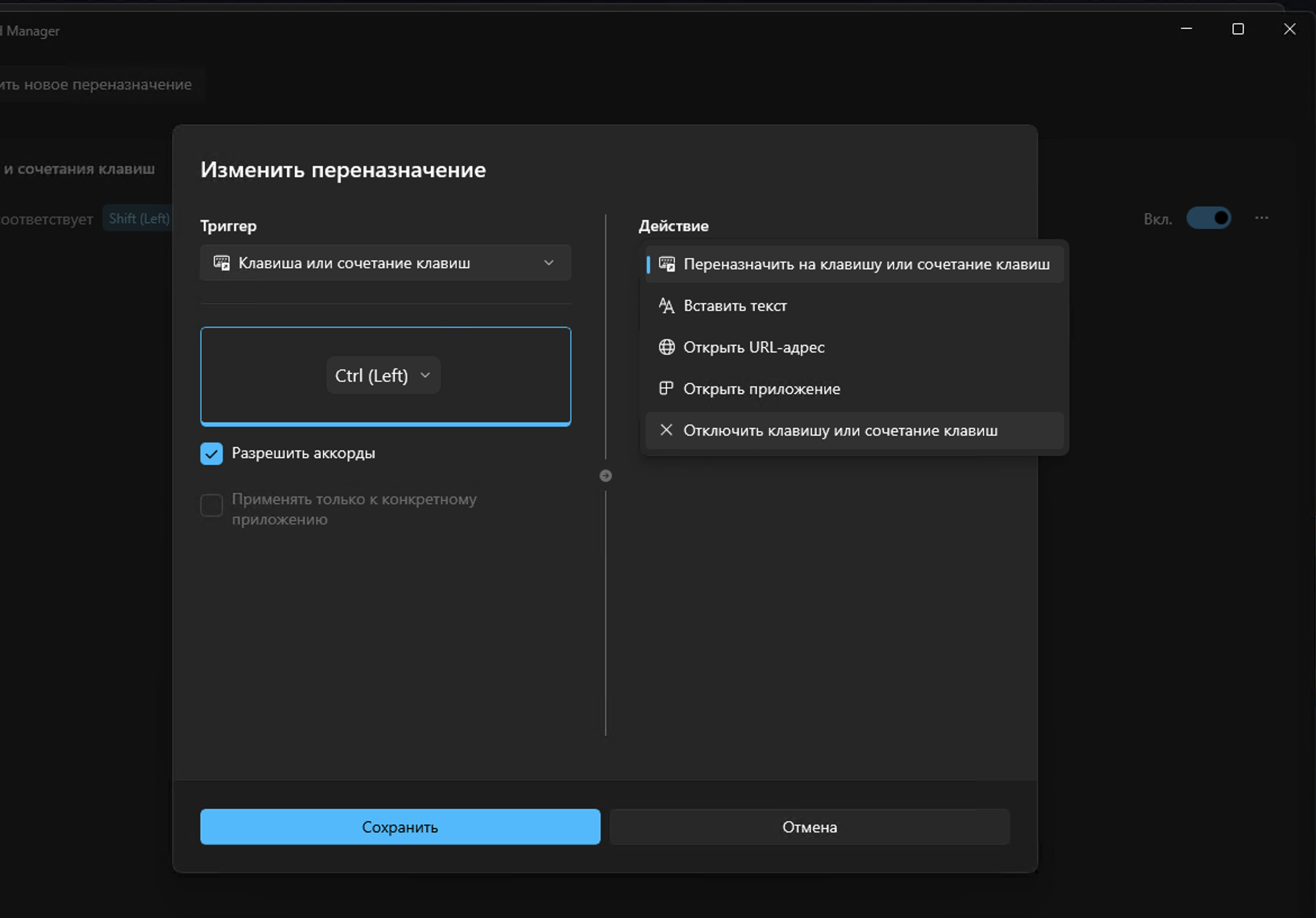Open the Ctrl (Left) key dropdown

383,376
